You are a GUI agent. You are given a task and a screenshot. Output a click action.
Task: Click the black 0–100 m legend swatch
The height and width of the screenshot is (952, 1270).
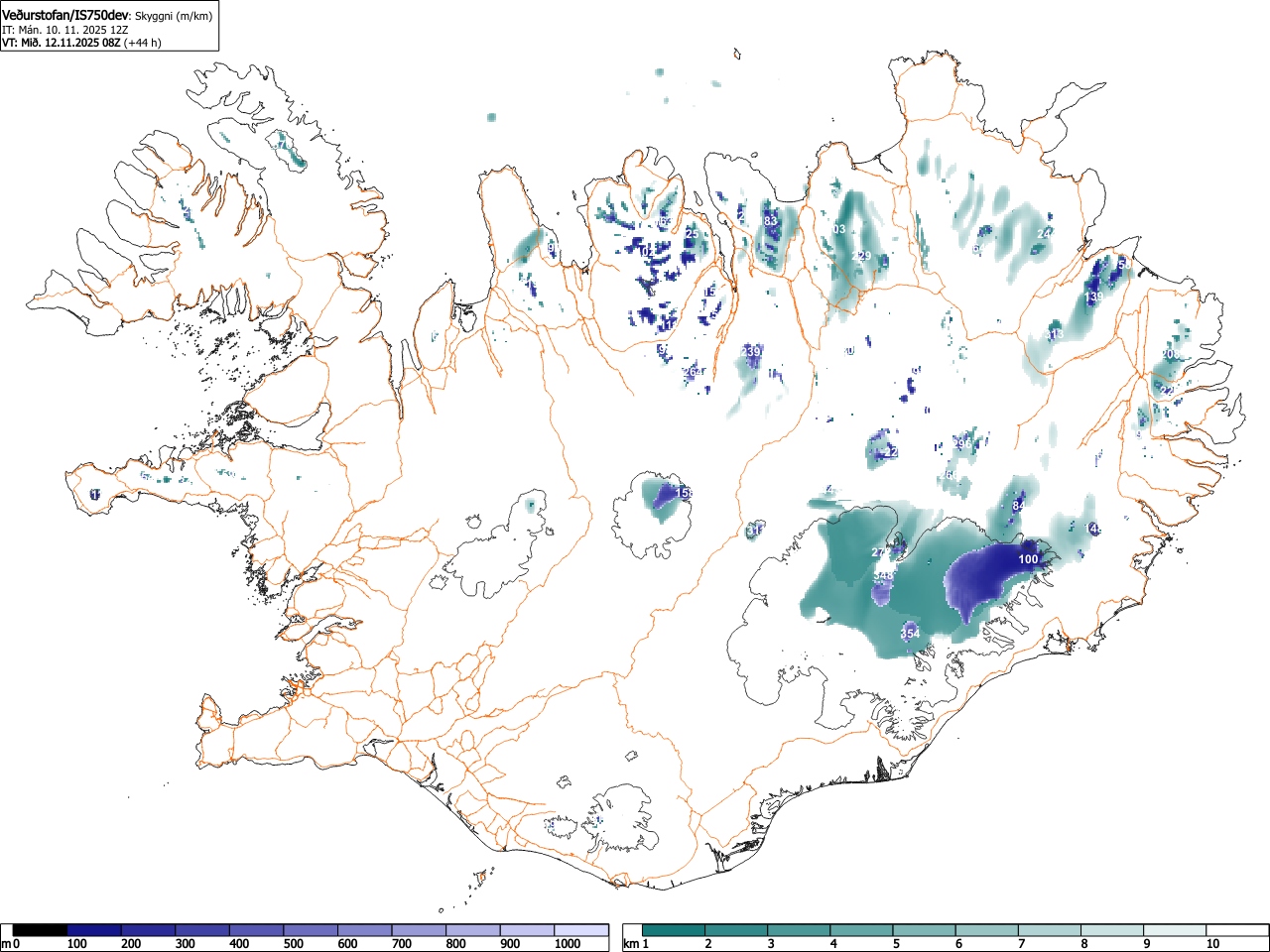tap(41, 930)
